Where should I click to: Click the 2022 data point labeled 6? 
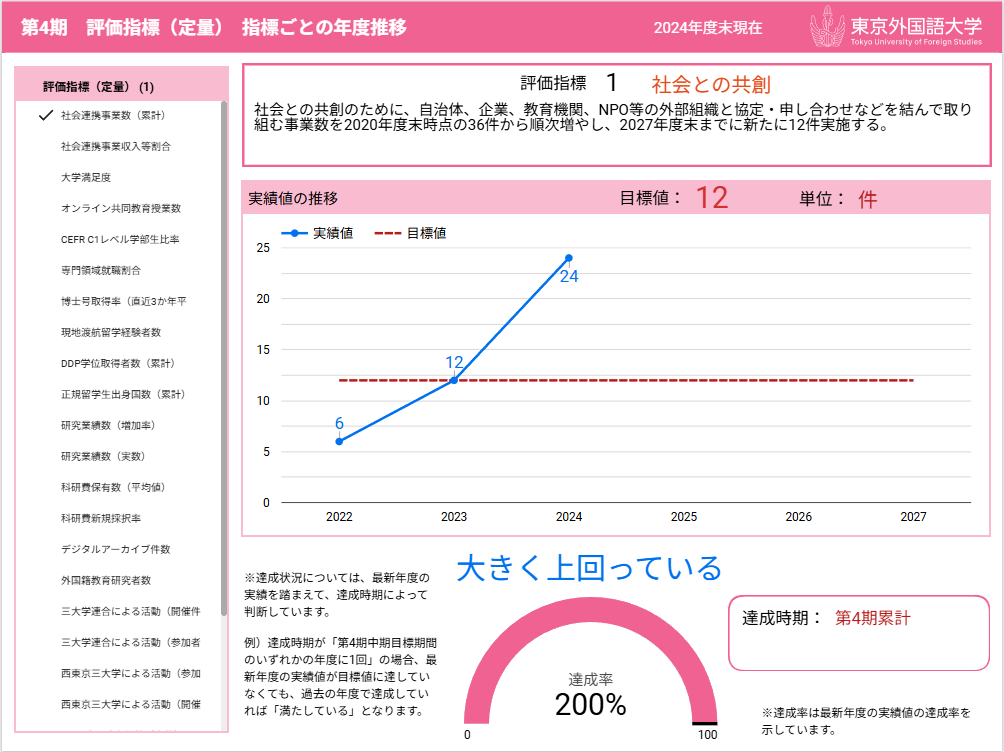(x=339, y=441)
